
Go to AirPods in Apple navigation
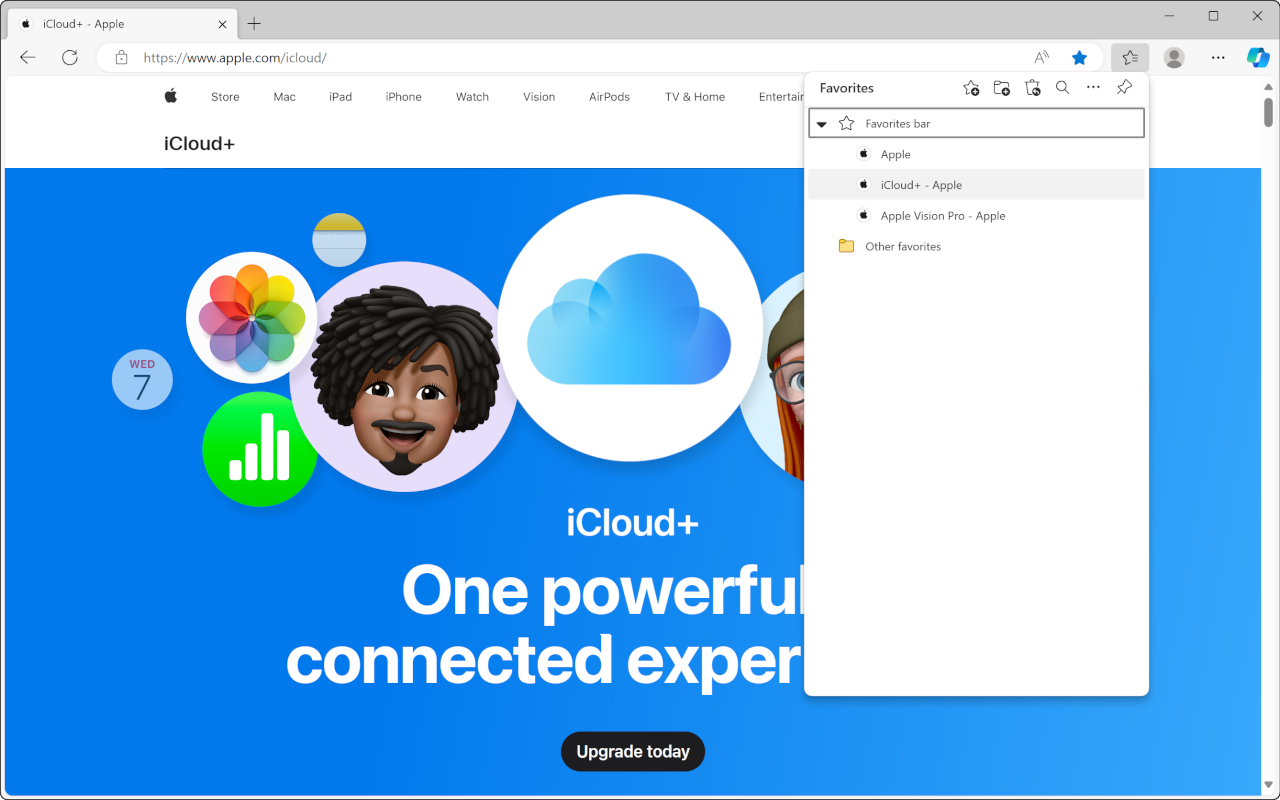point(610,97)
